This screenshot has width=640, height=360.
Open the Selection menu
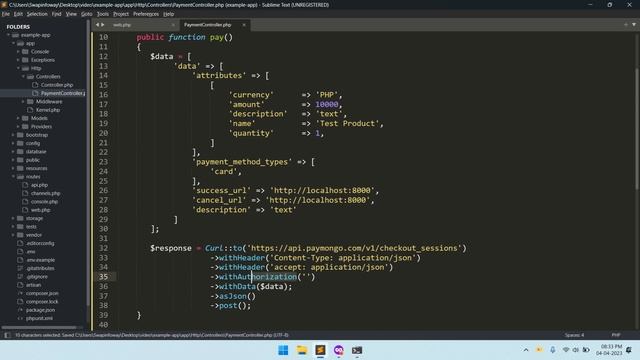point(37,14)
